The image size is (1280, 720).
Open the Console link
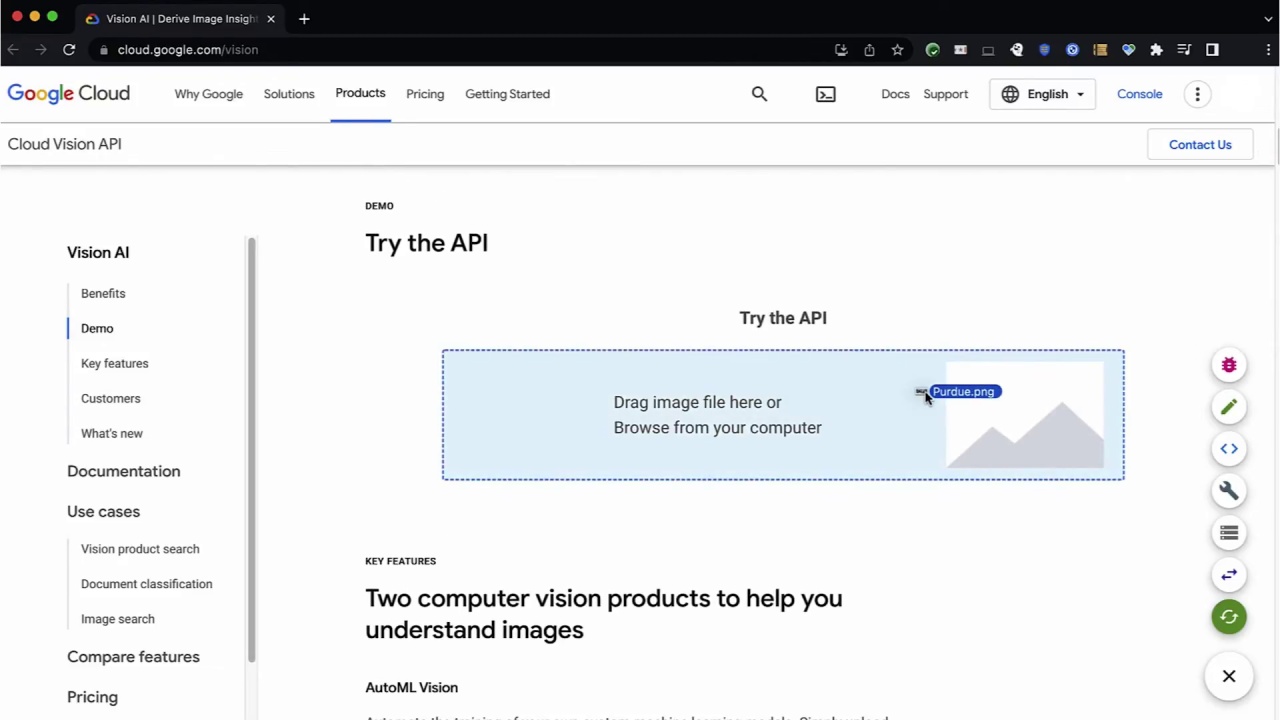click(1139, 93)
